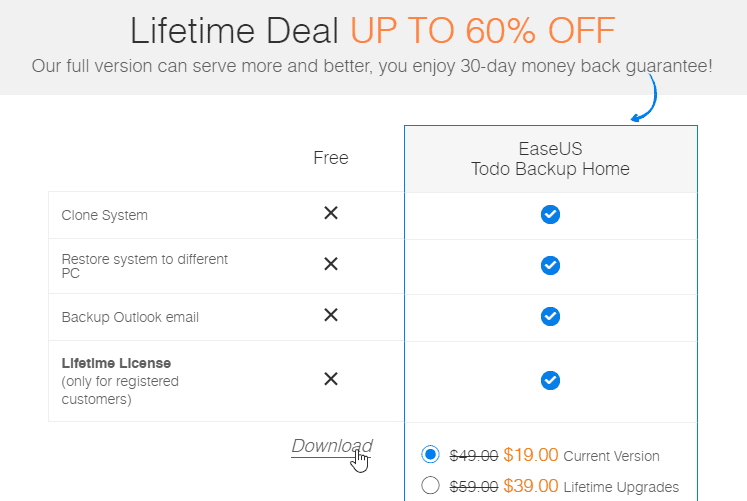This screenshot has width=747, height=501.
Task: Click the blue curved arrow icon
Action: [x=644, y=98]
